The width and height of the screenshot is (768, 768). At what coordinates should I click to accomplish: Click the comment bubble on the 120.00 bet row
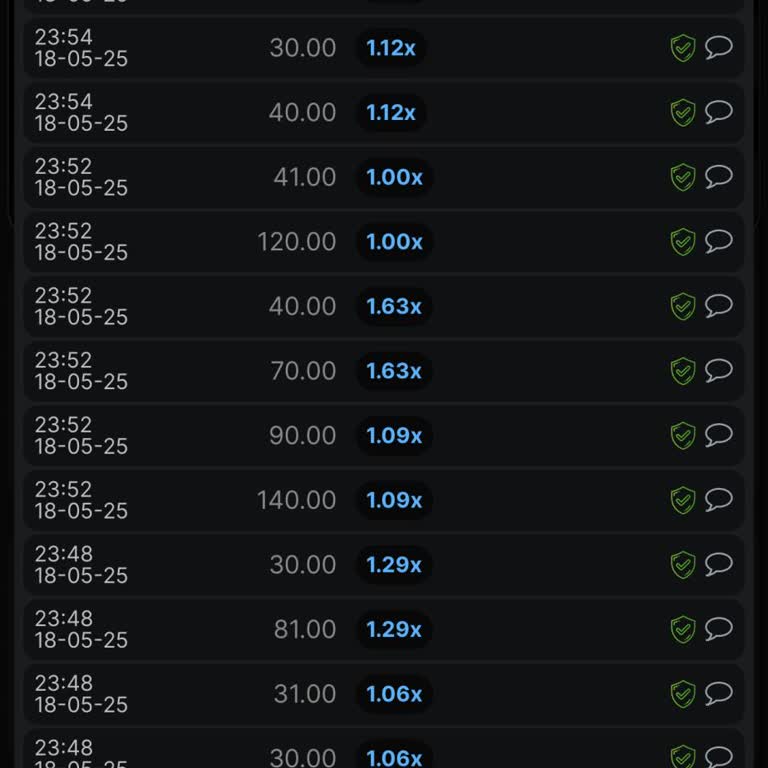coord(719,241)
